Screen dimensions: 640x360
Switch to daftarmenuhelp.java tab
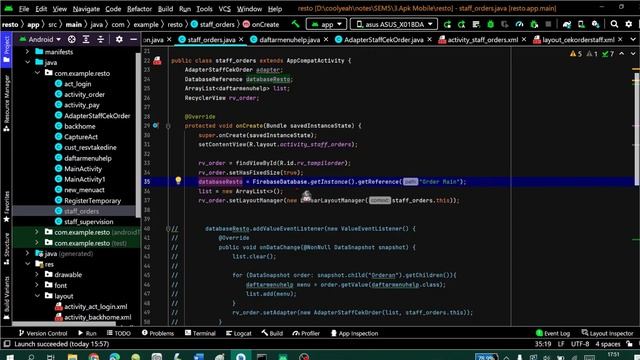tap(289, 40)
